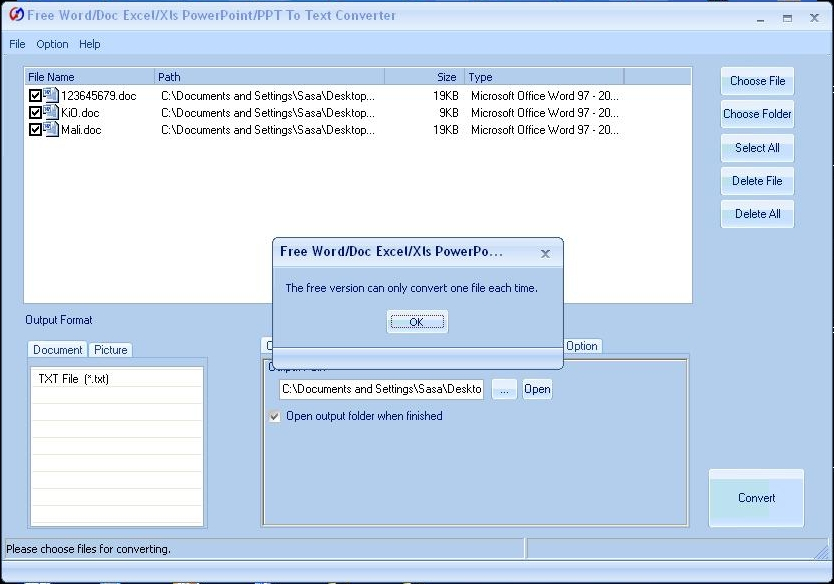Click the Mali.doc file icon
The width and height of the screenshot is (834, 584).
[x=51, y=129]
